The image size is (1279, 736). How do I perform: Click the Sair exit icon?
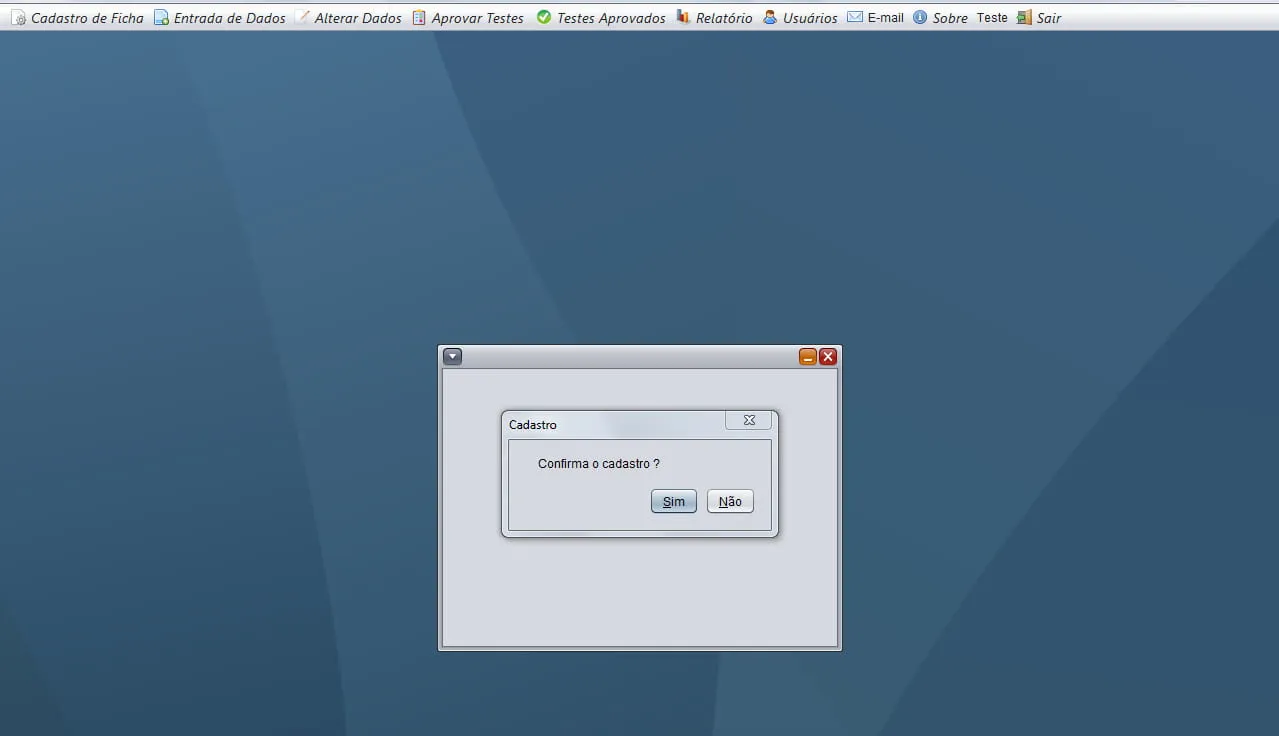click(x=1024, y=18)
